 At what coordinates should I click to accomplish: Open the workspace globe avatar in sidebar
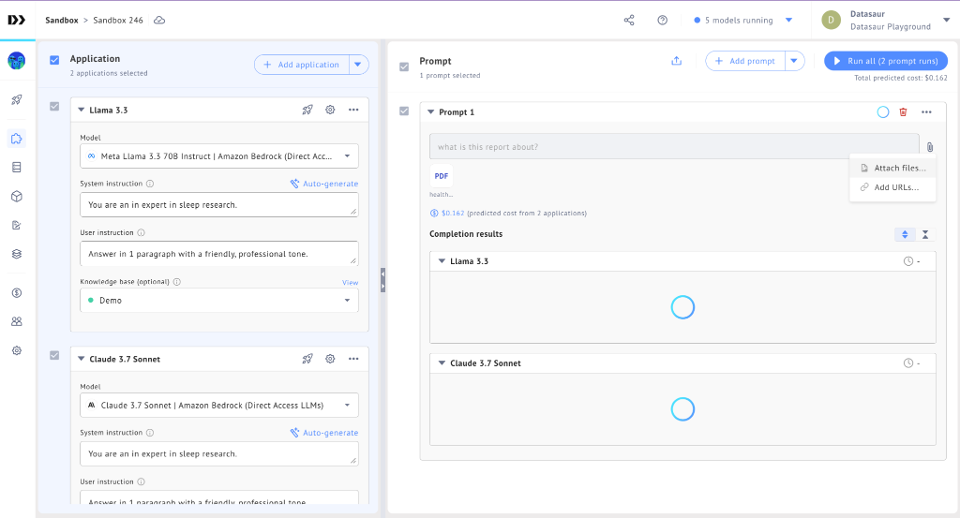click(17, 61)
